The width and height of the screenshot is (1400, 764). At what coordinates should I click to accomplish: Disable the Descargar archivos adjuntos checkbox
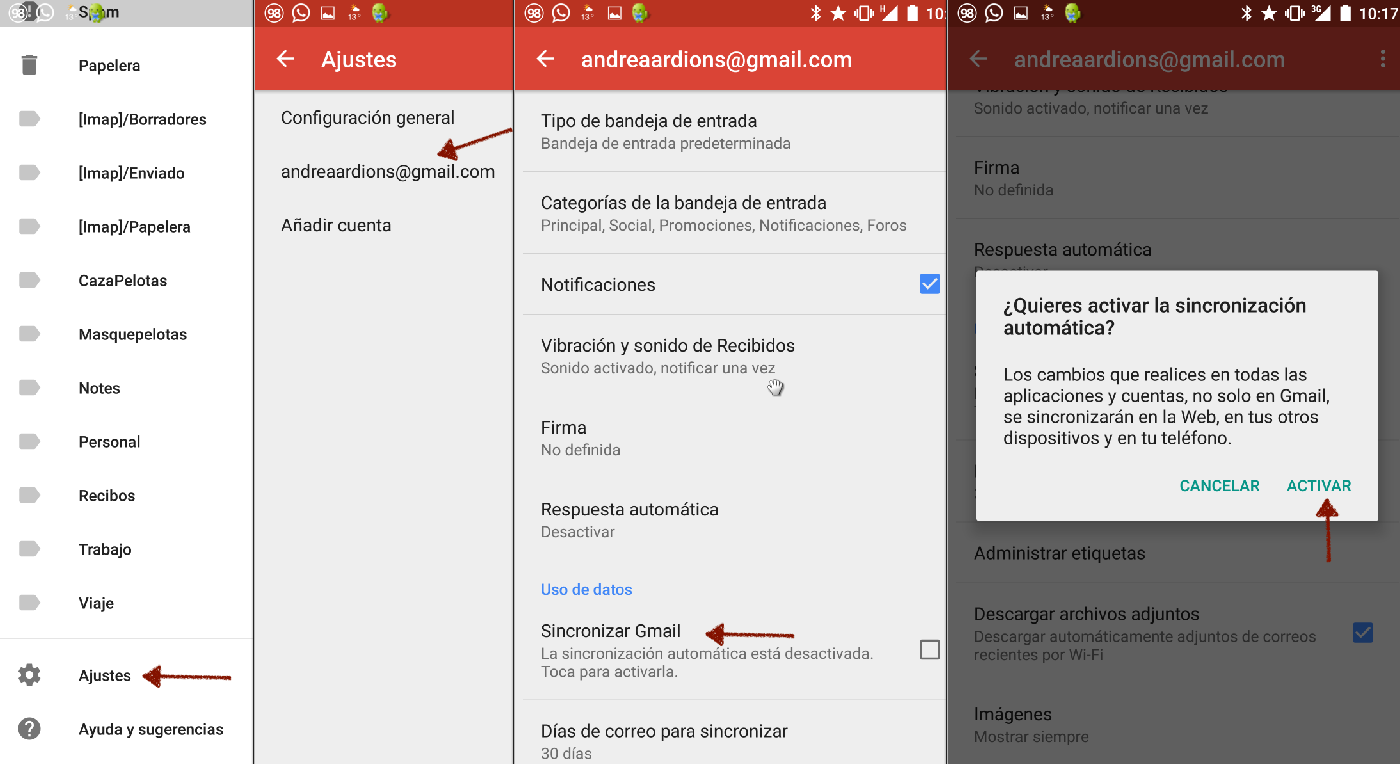pos(1363,633)
